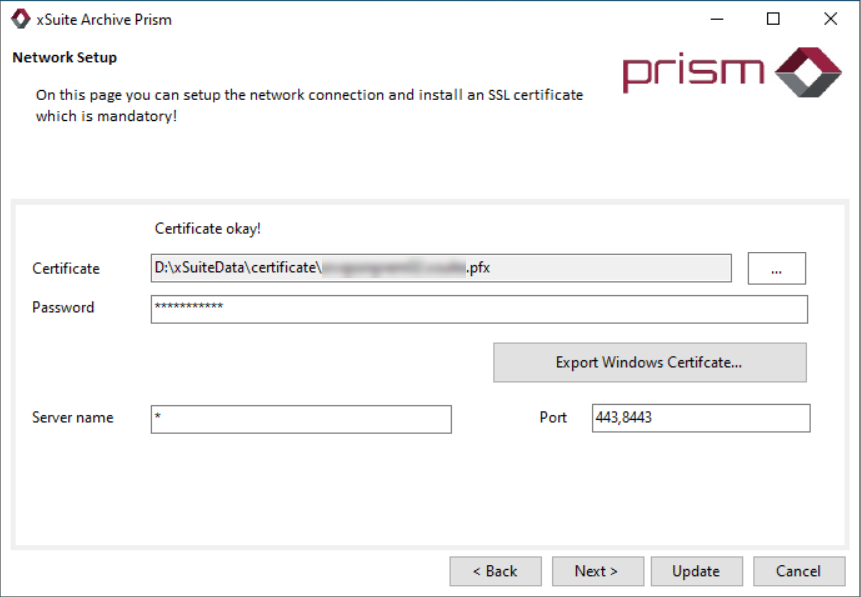
Task: Proceed with the Next button
Action: pyautogui.click(x=596, y=571)
